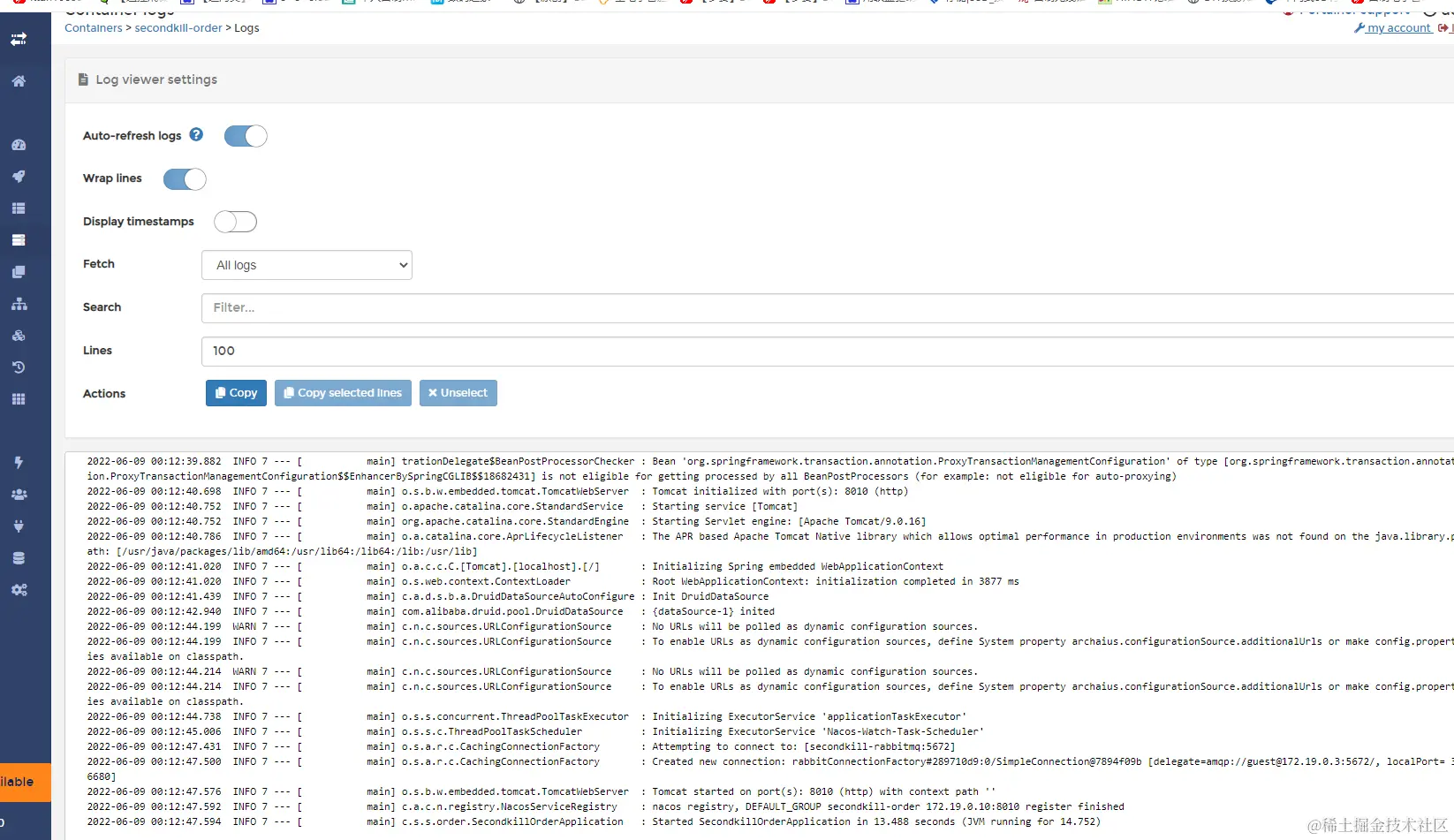Select '{dataSource-1} inited' log line

[x=430, y=612]
